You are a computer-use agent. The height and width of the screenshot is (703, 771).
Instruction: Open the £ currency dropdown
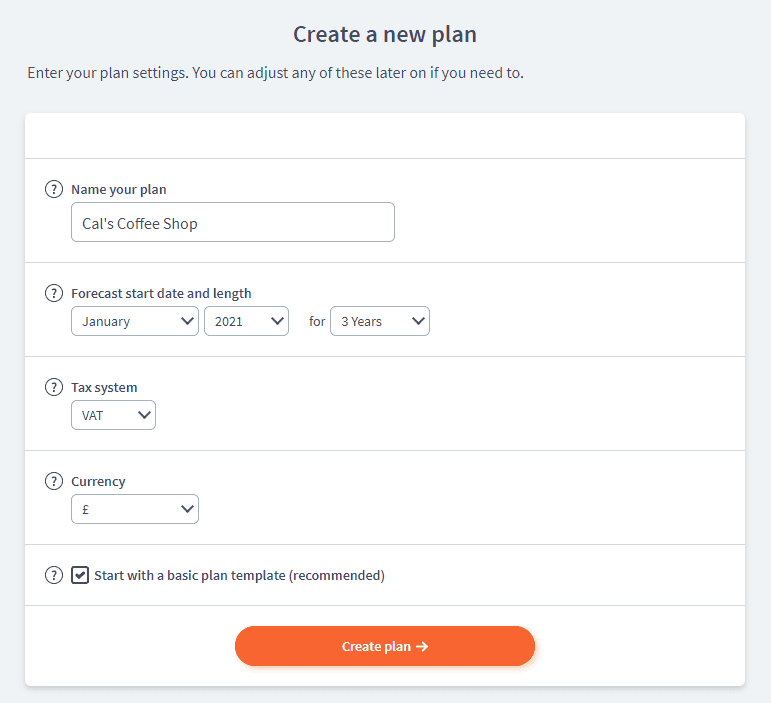135,509
